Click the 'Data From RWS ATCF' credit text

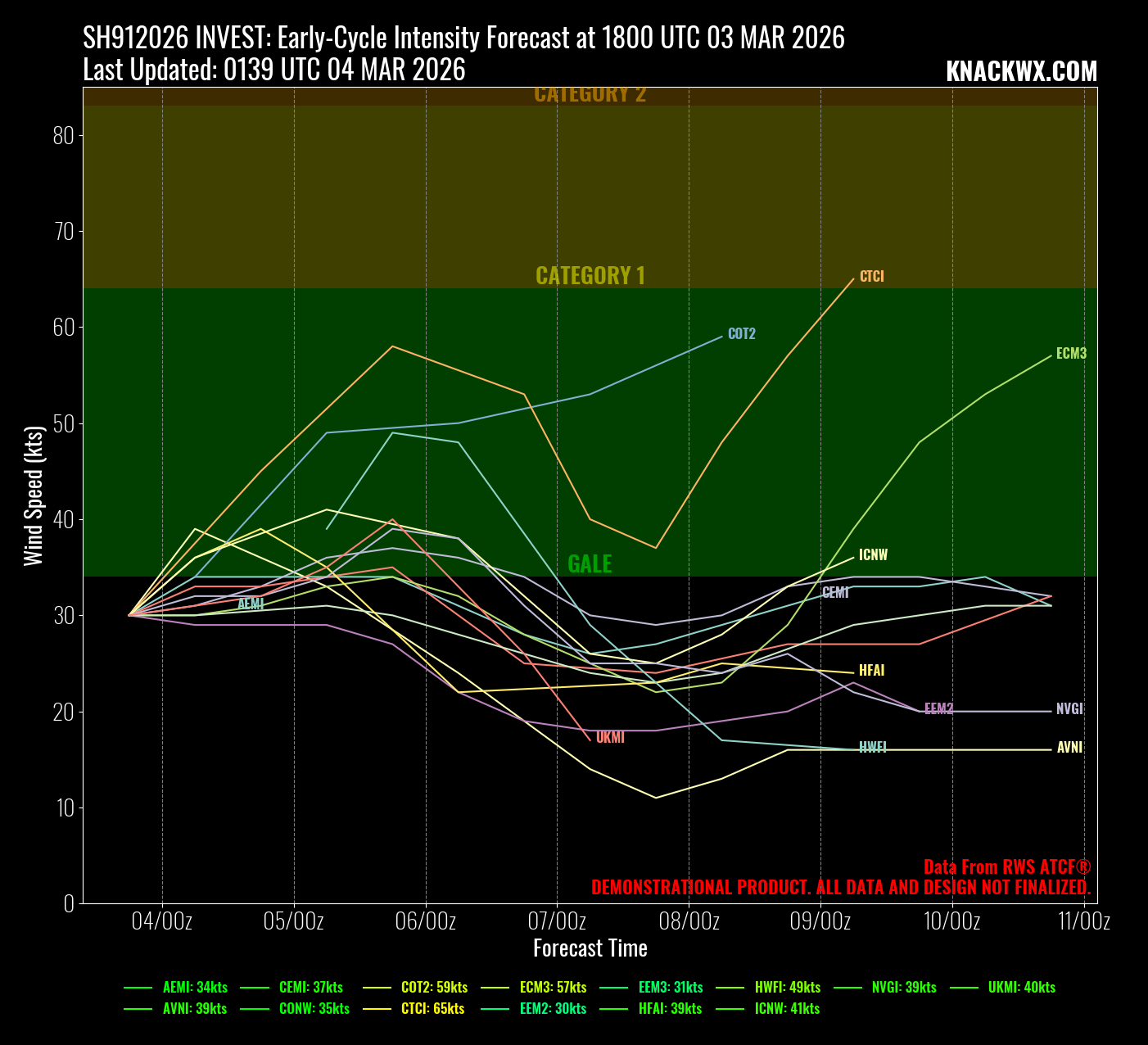coord(1006,867)
